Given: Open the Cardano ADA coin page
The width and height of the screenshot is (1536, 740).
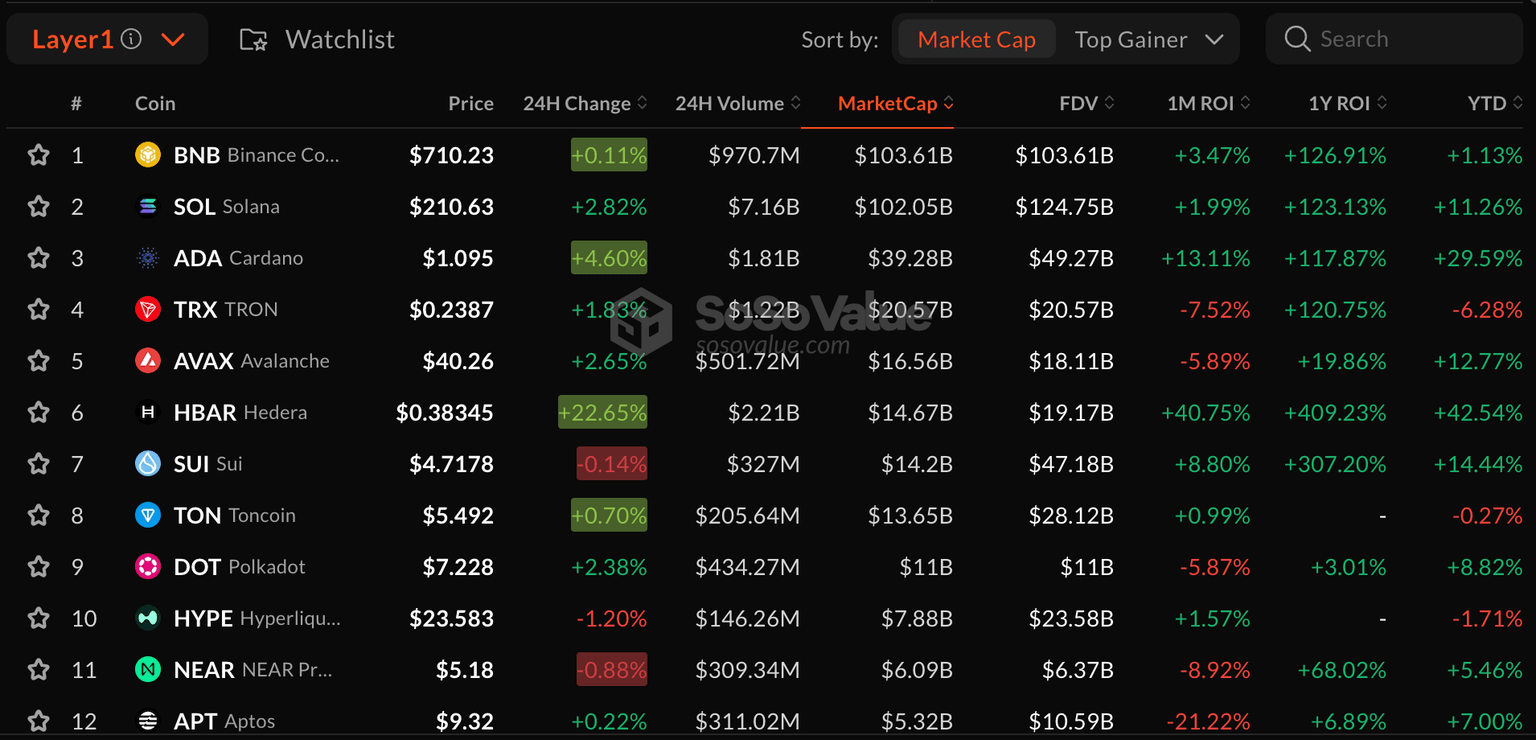Looking at the screenshot, I should tap(198, 258).
